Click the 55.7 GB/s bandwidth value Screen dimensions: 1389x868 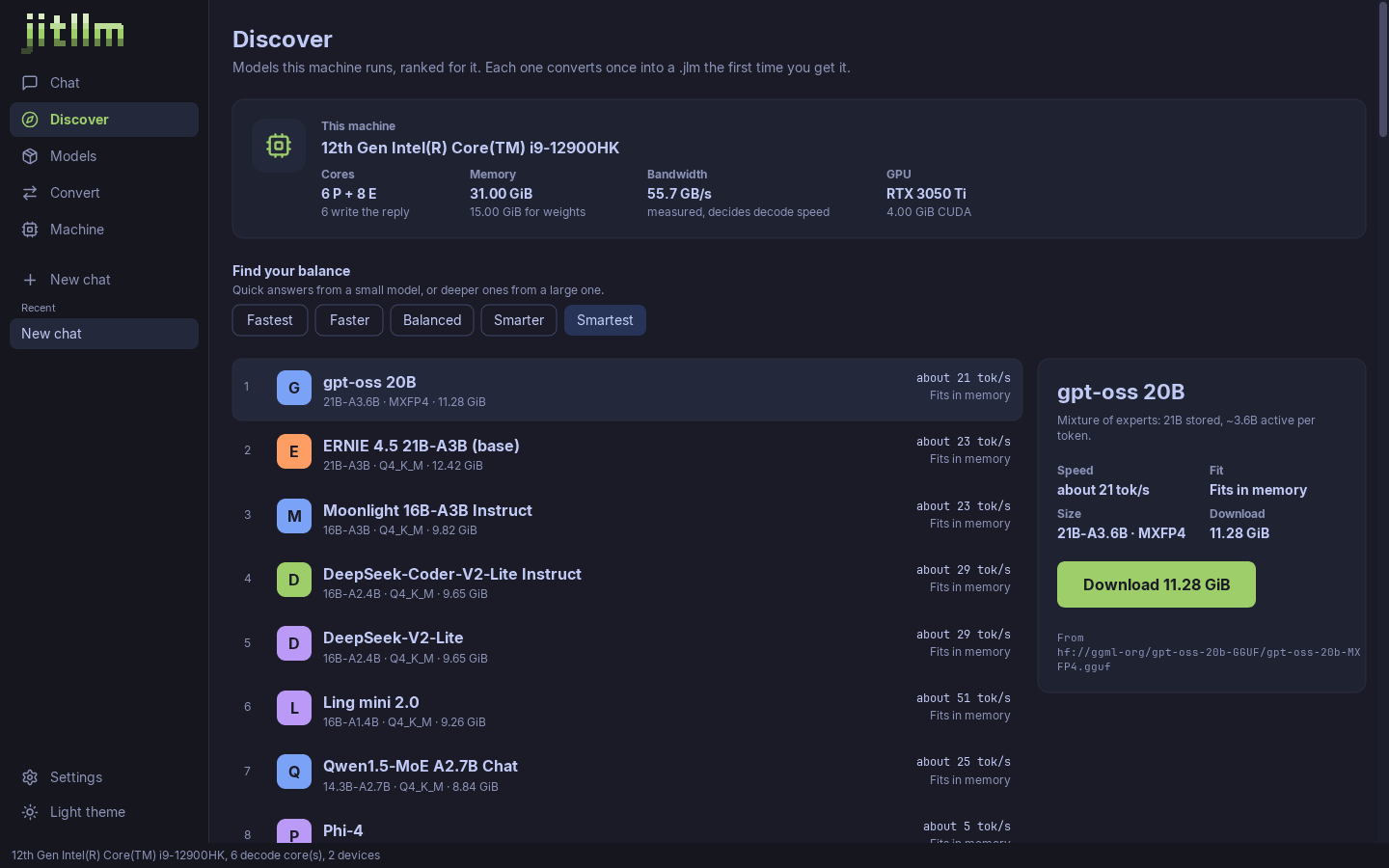click(x=679, y=194)
